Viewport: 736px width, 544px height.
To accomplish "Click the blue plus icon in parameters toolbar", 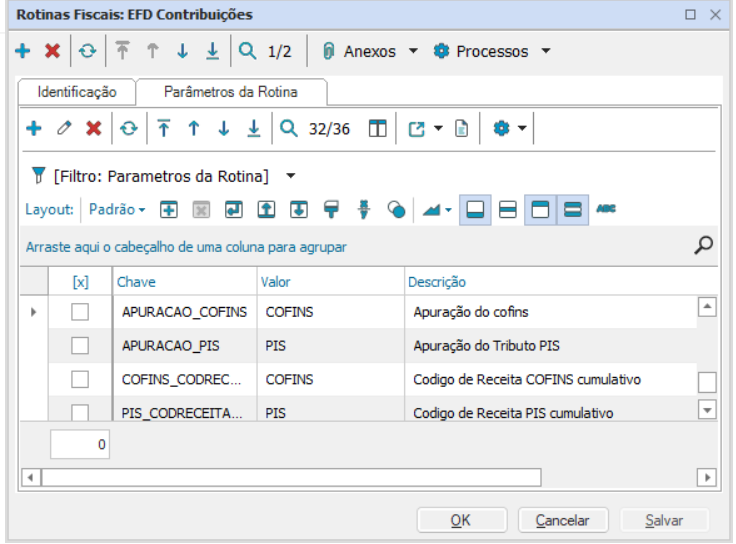I will (x=33, y=128).
